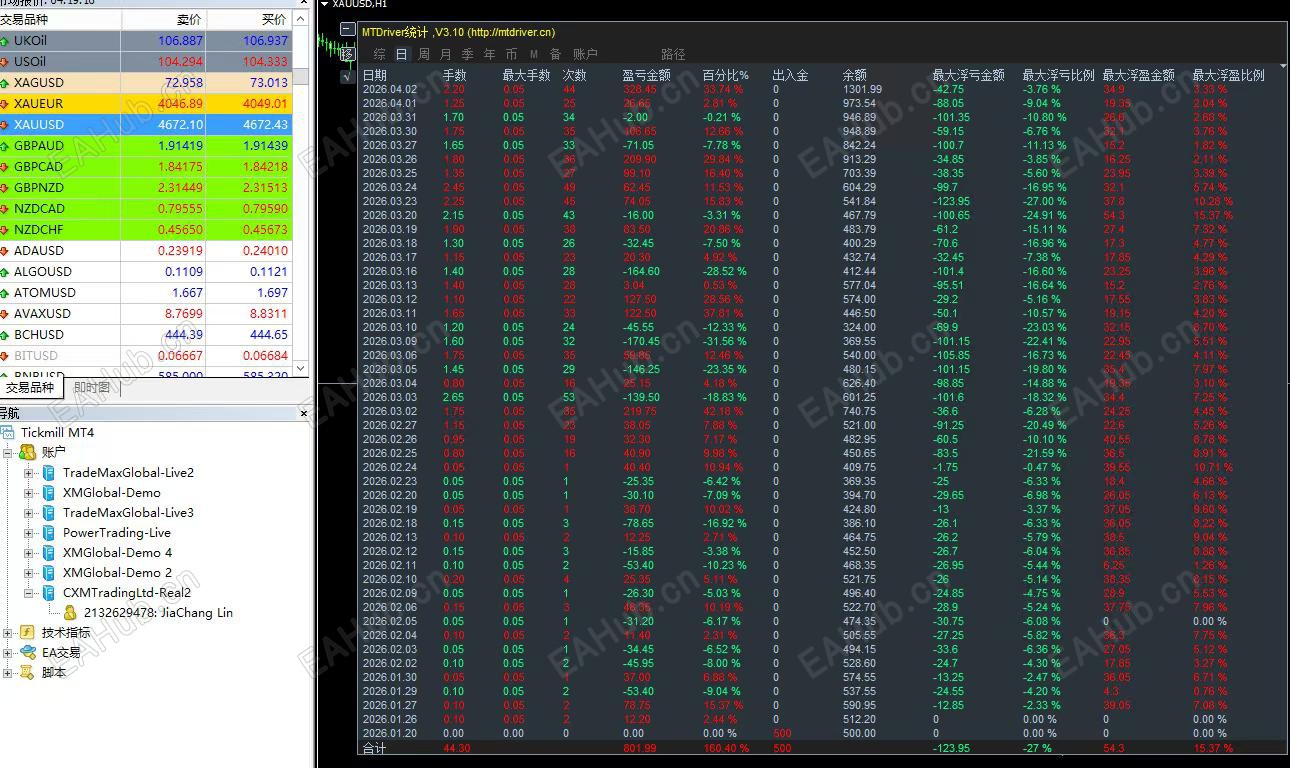Switch to the 周 weekly statistics tab
Image resolution: width=1290 pixels, height=768 pixels.
coord(424,54)
